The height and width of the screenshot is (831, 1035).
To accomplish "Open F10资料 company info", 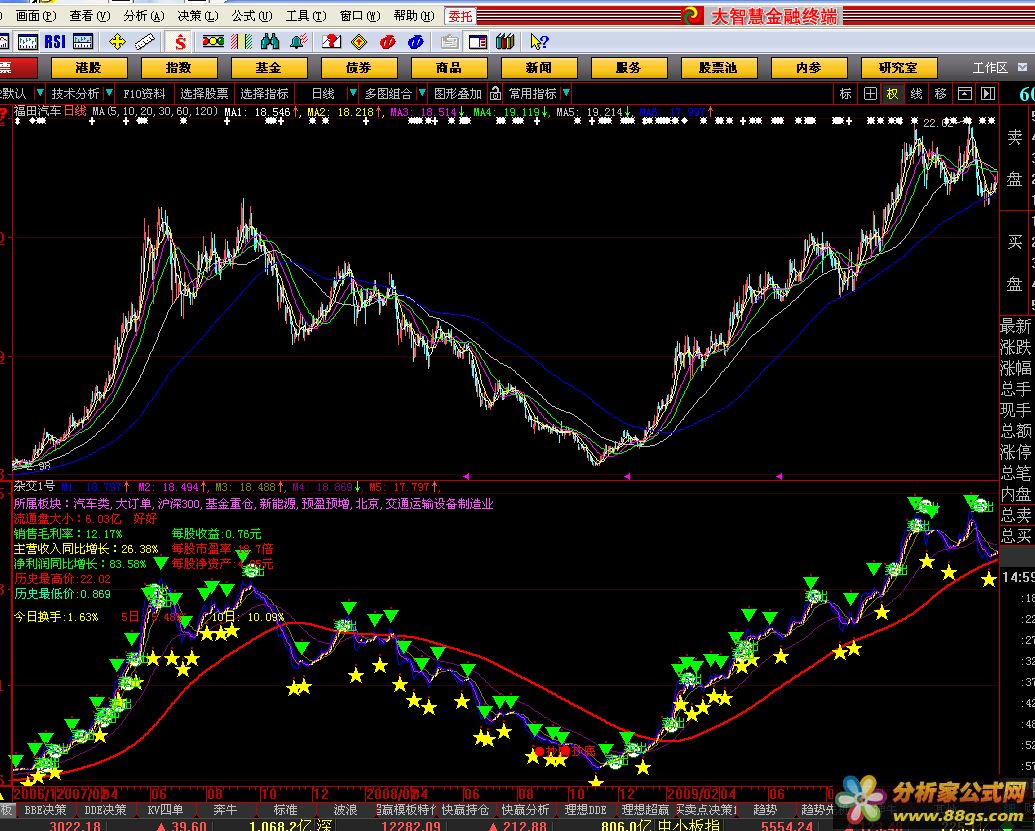I will (x=145, y=94).
